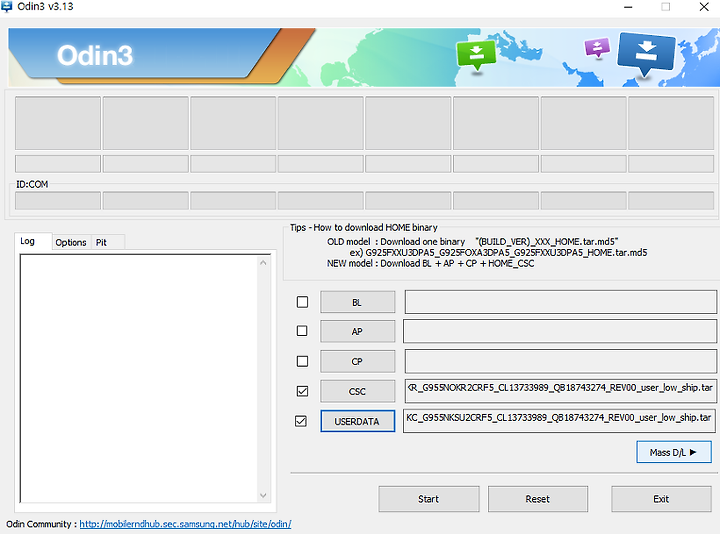
Task: Uncheck the USERDATA checkbox
Action: pos(301,421)
